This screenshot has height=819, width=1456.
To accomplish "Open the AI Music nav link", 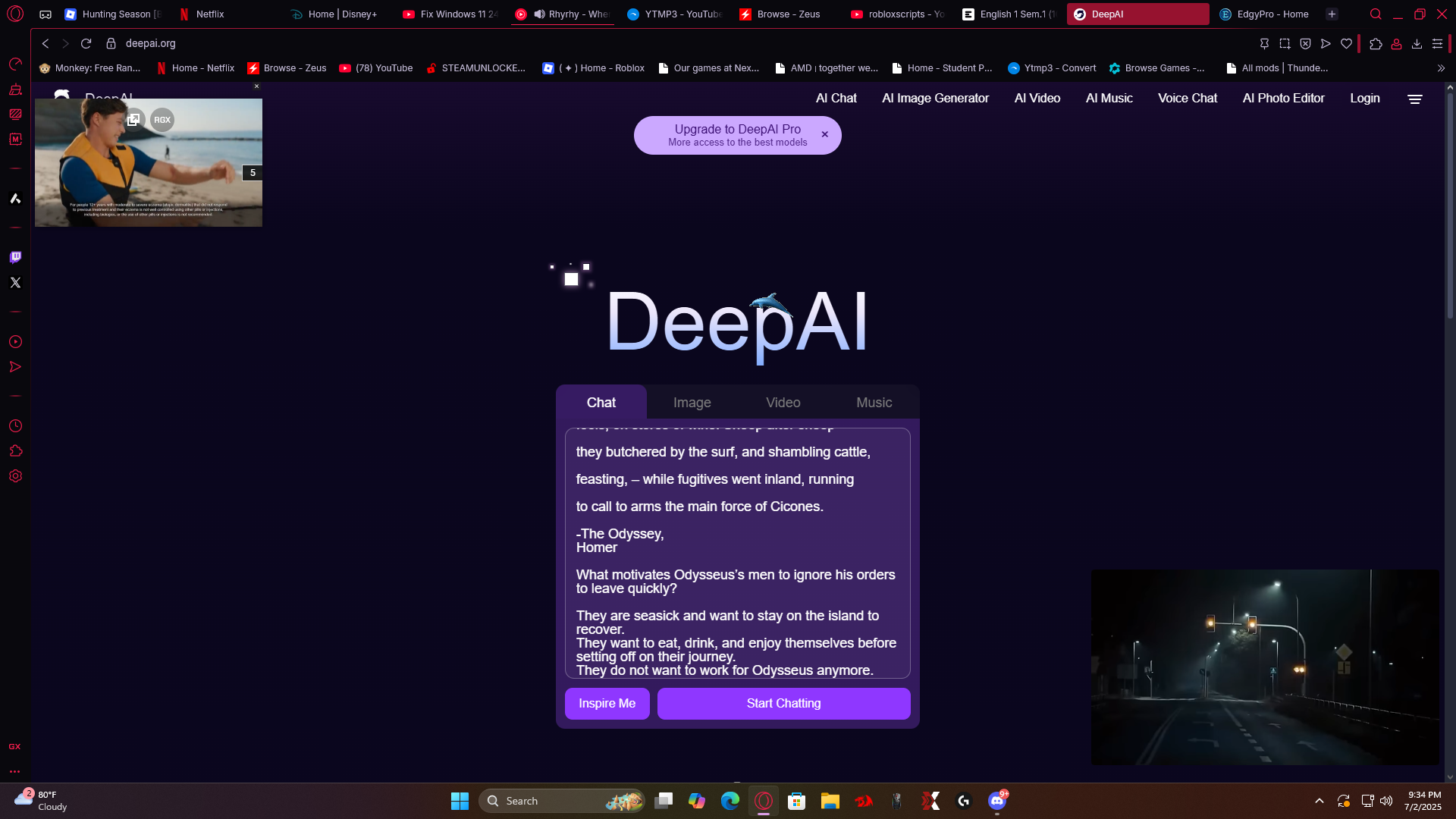I will point(1109,99).
